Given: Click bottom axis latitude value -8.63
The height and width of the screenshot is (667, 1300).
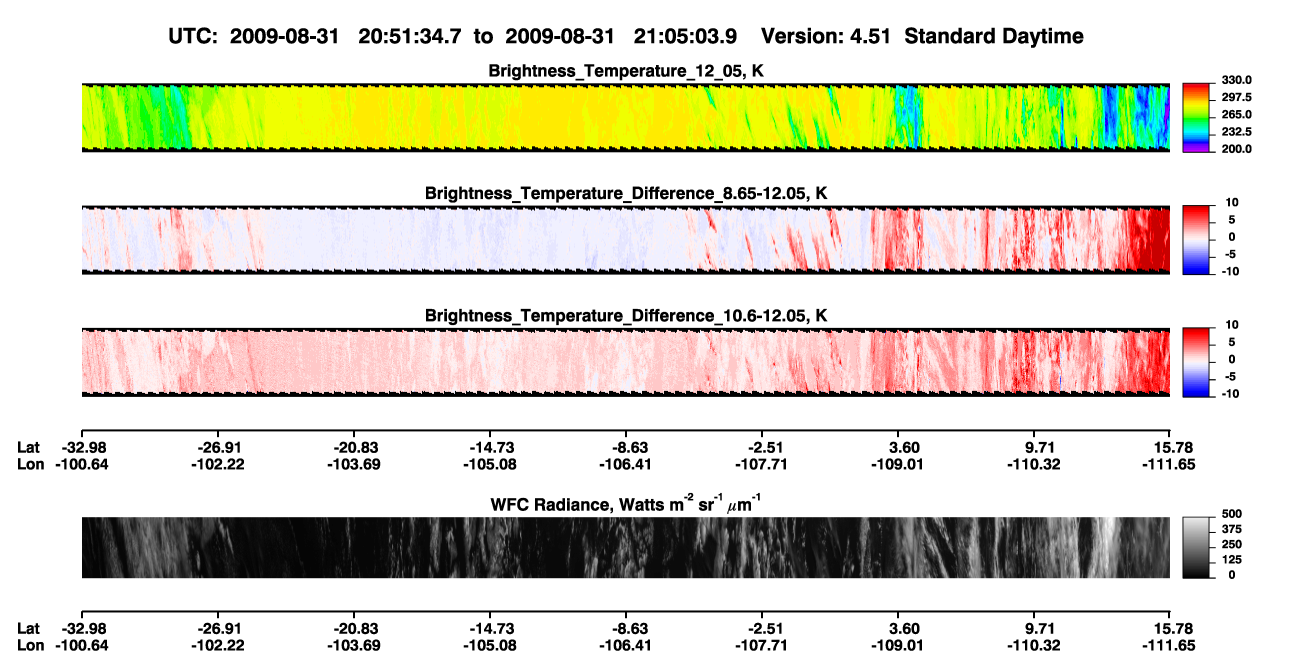Looking at the screenshot, I should pyautogui.click(x=626, y=628).
